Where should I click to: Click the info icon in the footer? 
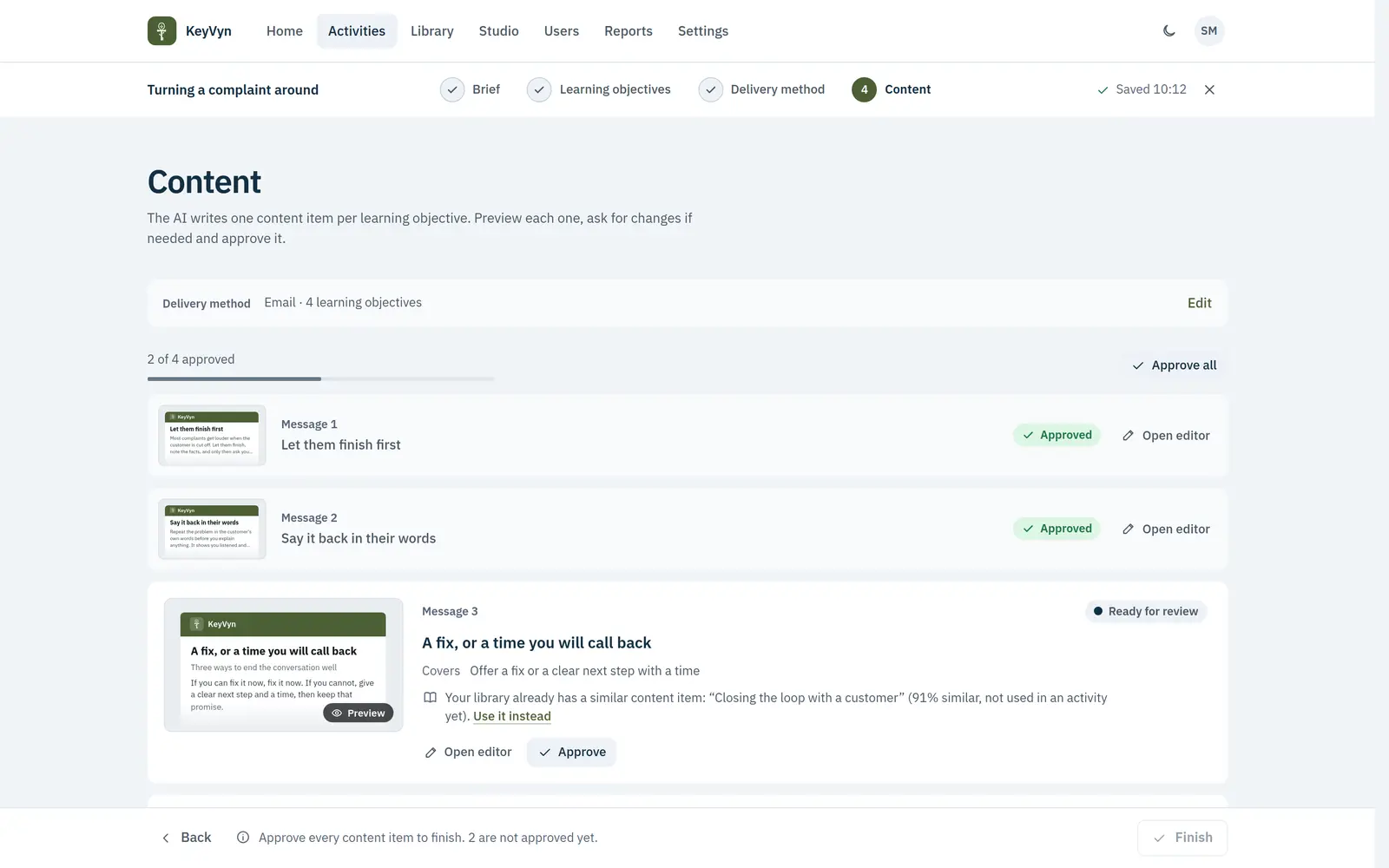[x=243, y=838]
